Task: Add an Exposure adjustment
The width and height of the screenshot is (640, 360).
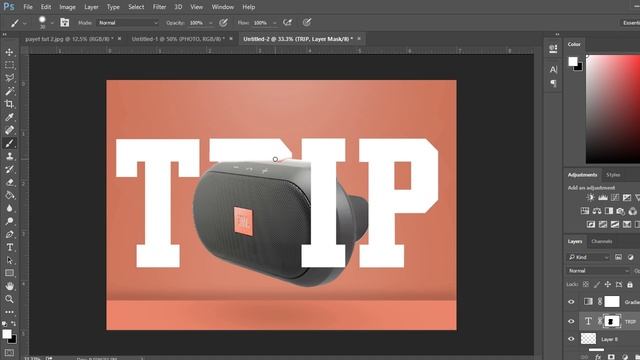Action: point(627,198)
